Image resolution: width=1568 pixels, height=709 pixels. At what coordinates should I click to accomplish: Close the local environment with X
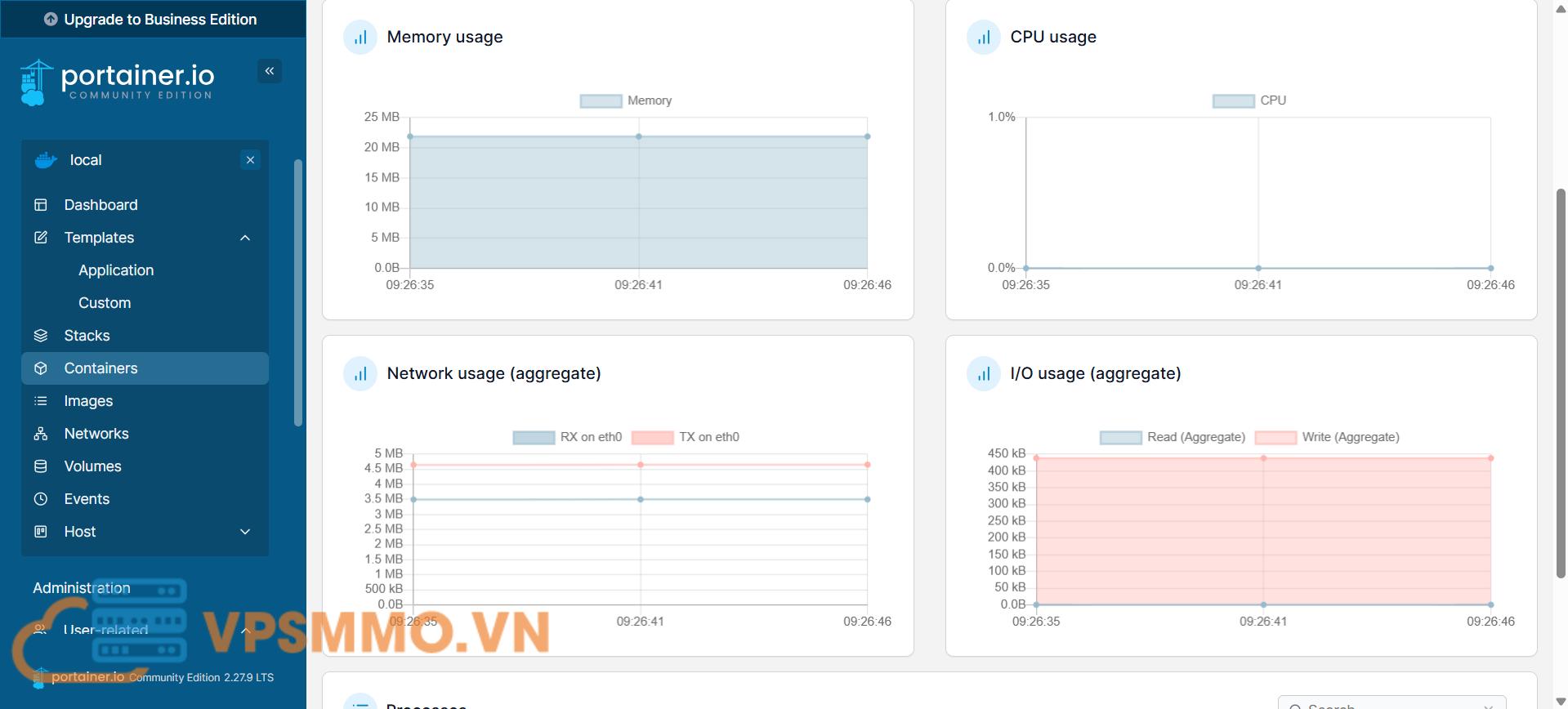[251, 160]
